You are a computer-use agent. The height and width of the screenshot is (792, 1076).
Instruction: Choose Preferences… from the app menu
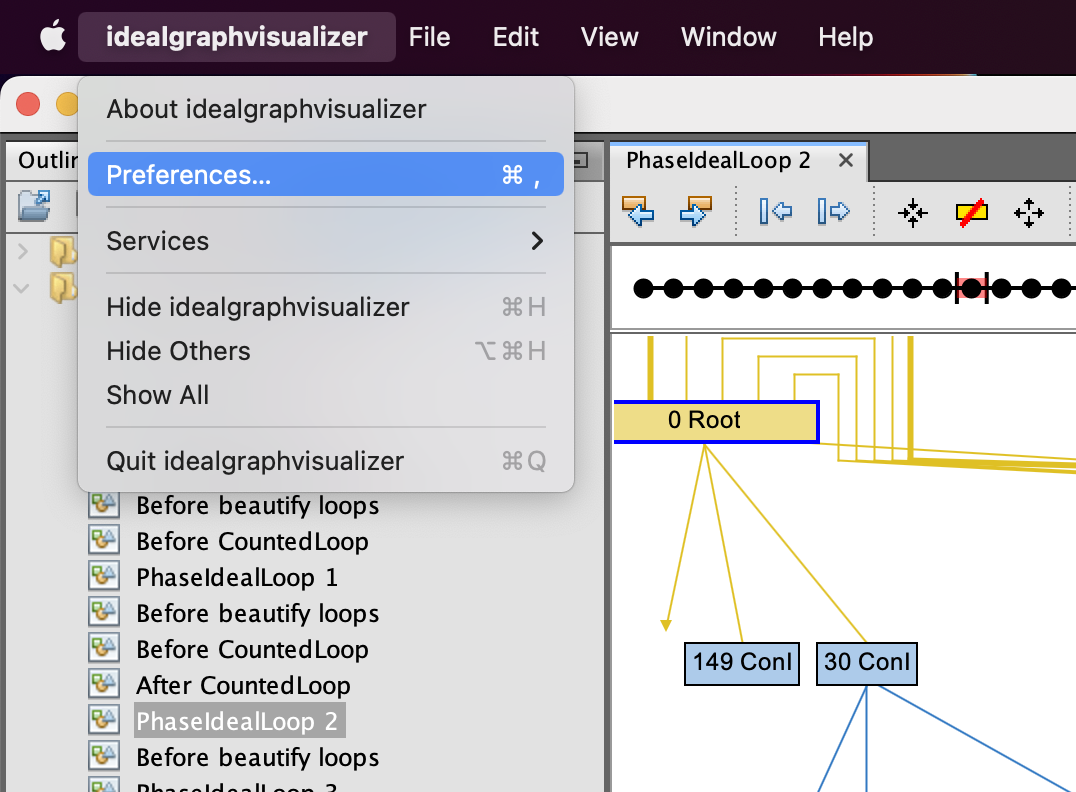(x=325, y=175)
